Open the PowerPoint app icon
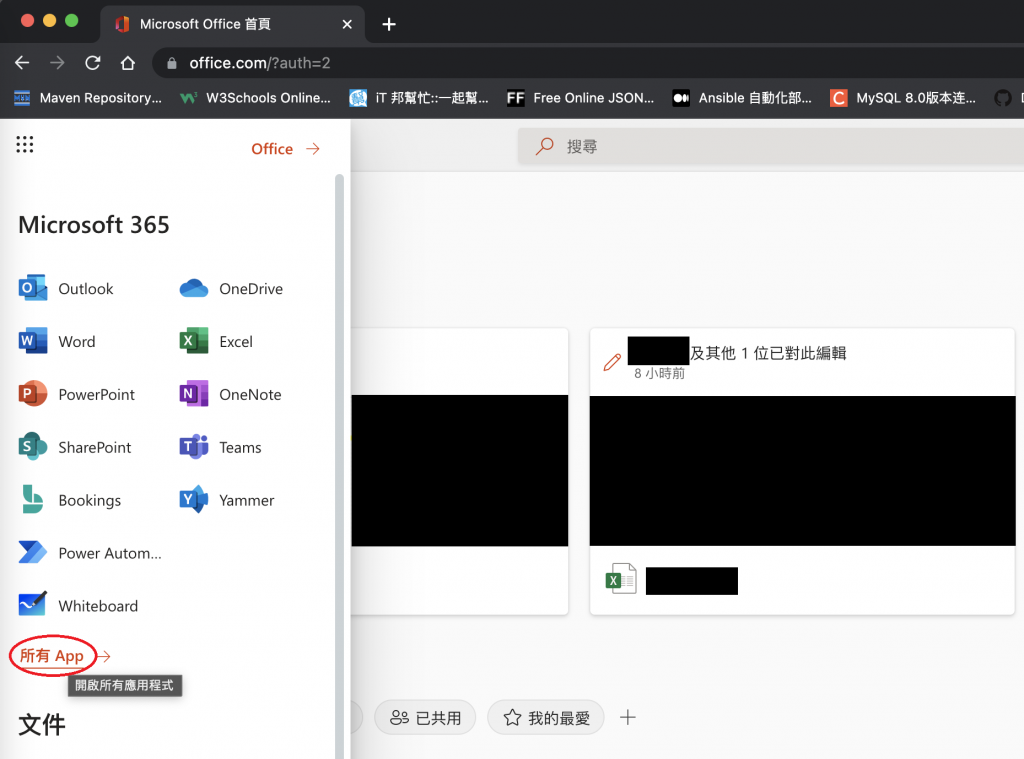Viewport: 1024px width, 759px height. coord(33,394)
